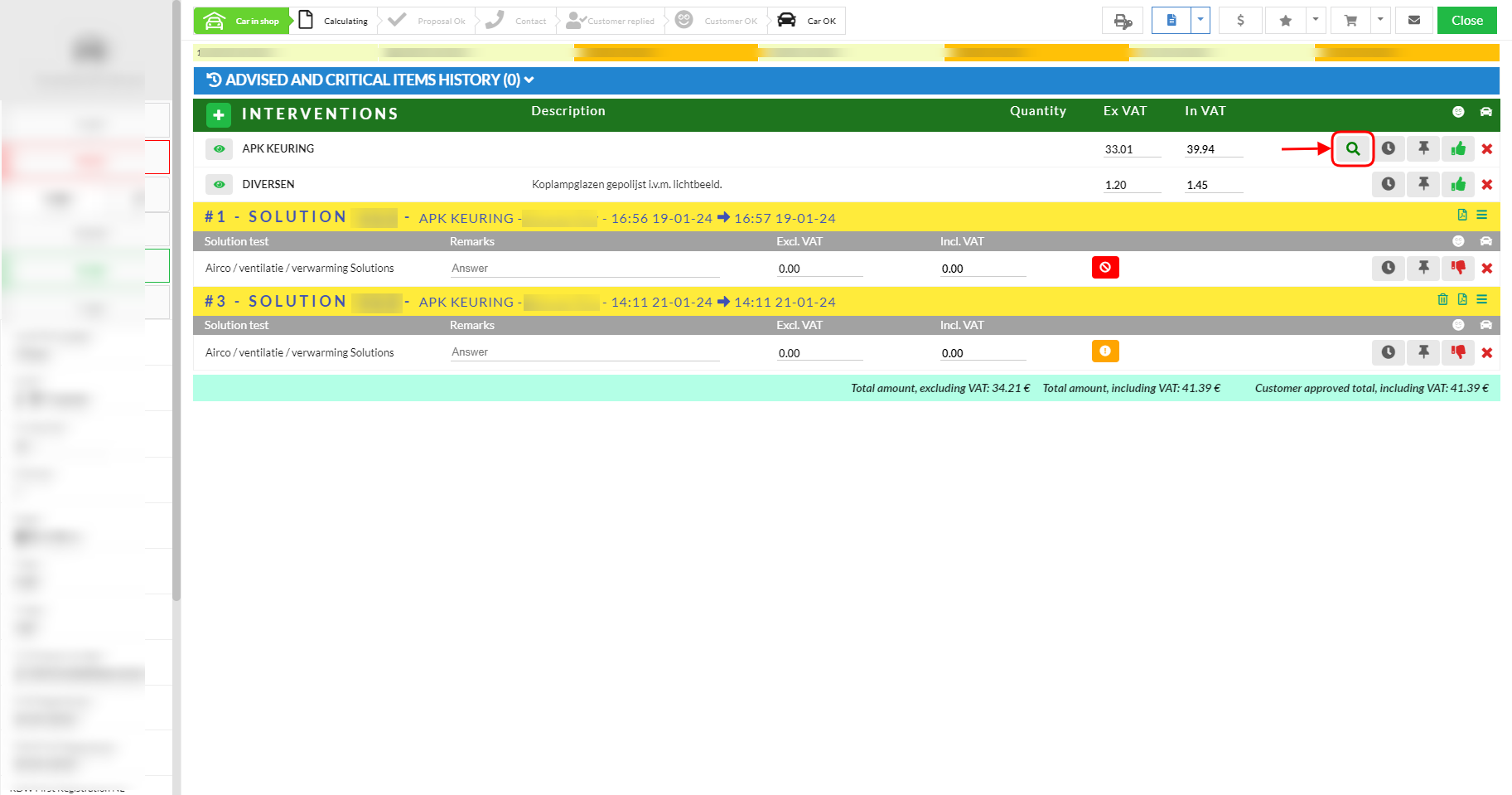1512x795 pixels.
Task: Toggle the eye icon for APK KEURING
Action: [219, 149]
